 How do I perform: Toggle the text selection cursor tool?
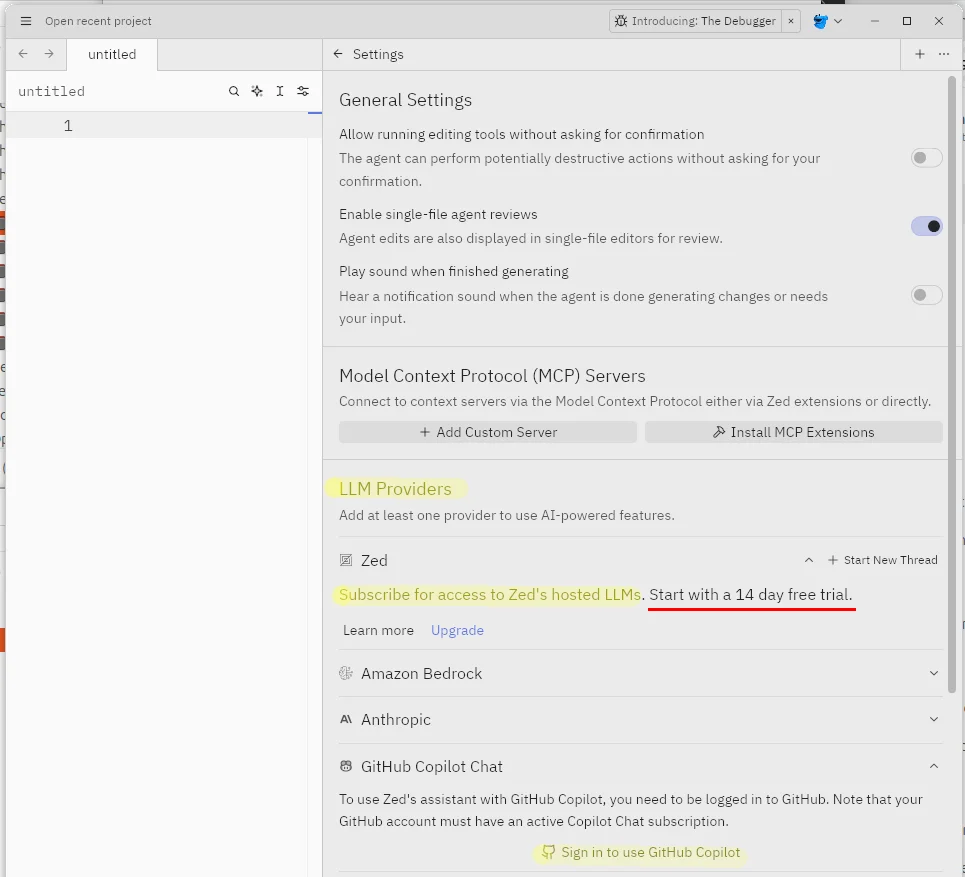[x=280, y=91]
